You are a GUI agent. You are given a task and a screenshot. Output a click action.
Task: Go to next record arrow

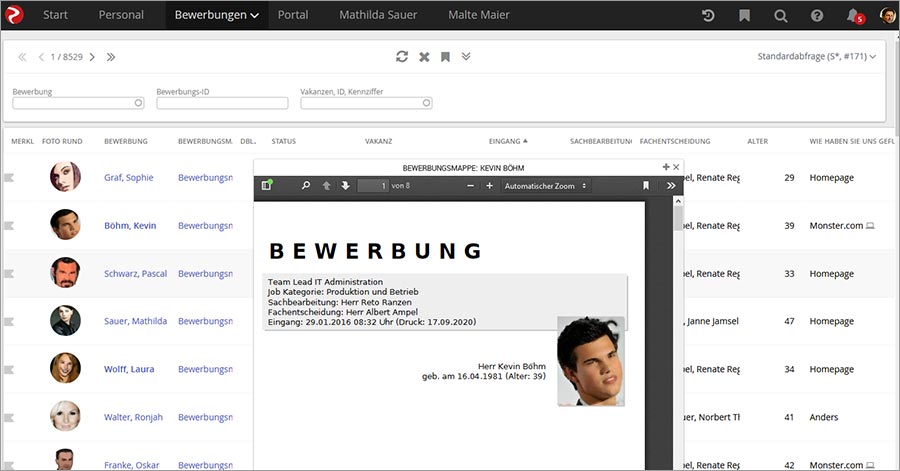click(x=92, y=57)
